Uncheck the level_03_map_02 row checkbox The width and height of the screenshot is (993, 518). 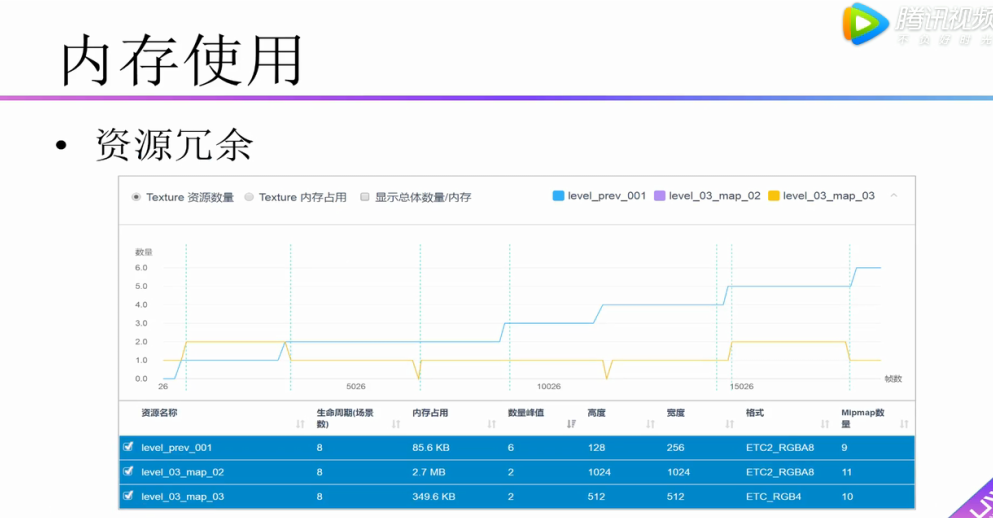tap(129, 472)
